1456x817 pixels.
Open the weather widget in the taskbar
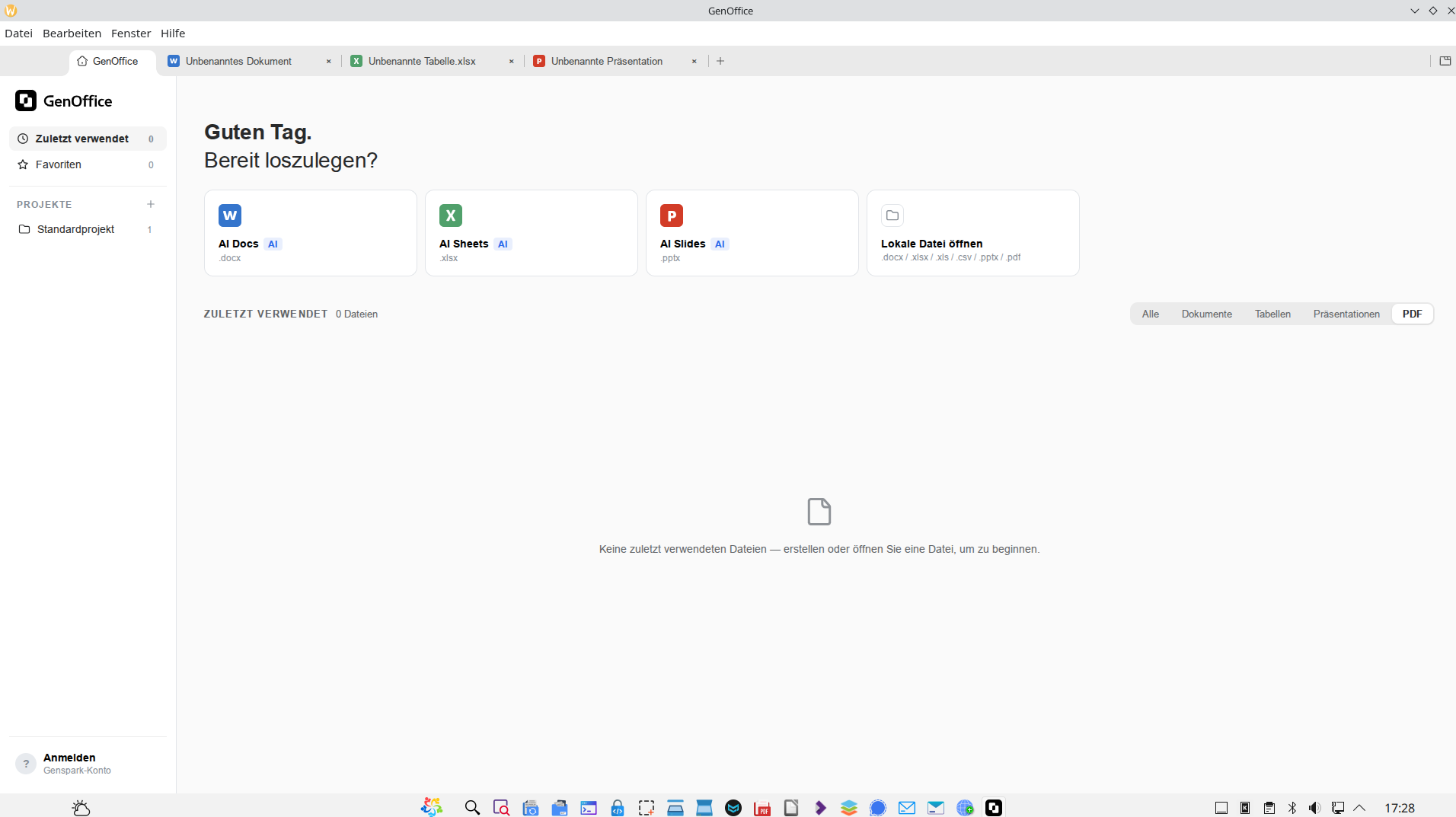tap(81, 808)
